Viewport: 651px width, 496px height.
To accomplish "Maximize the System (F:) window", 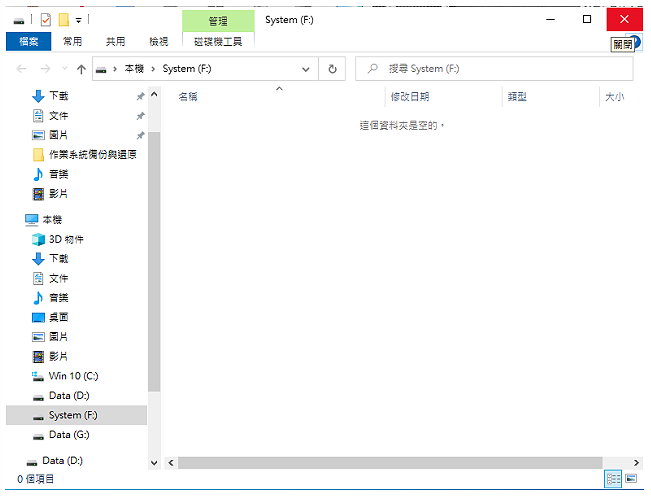I will (x=587, y=19).
